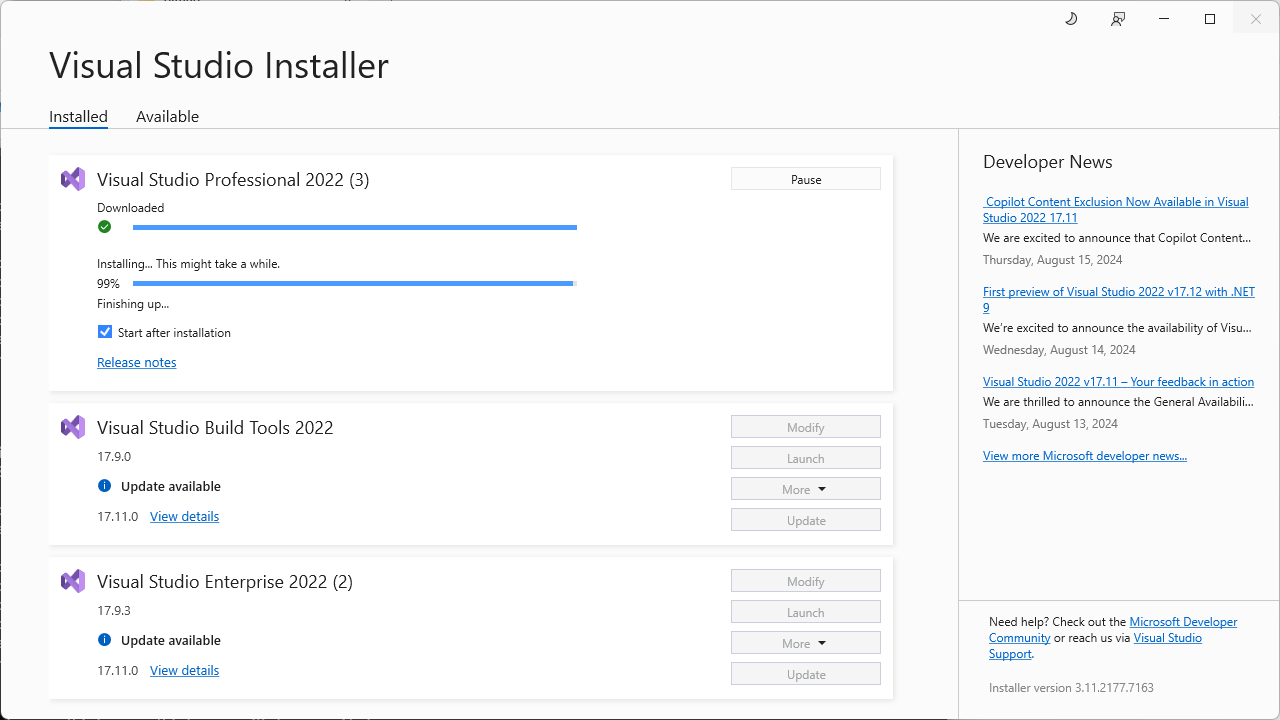Click the Update available text under Build Tools
This screenshot has height=720, width=1280.
(x=171, y=486)
